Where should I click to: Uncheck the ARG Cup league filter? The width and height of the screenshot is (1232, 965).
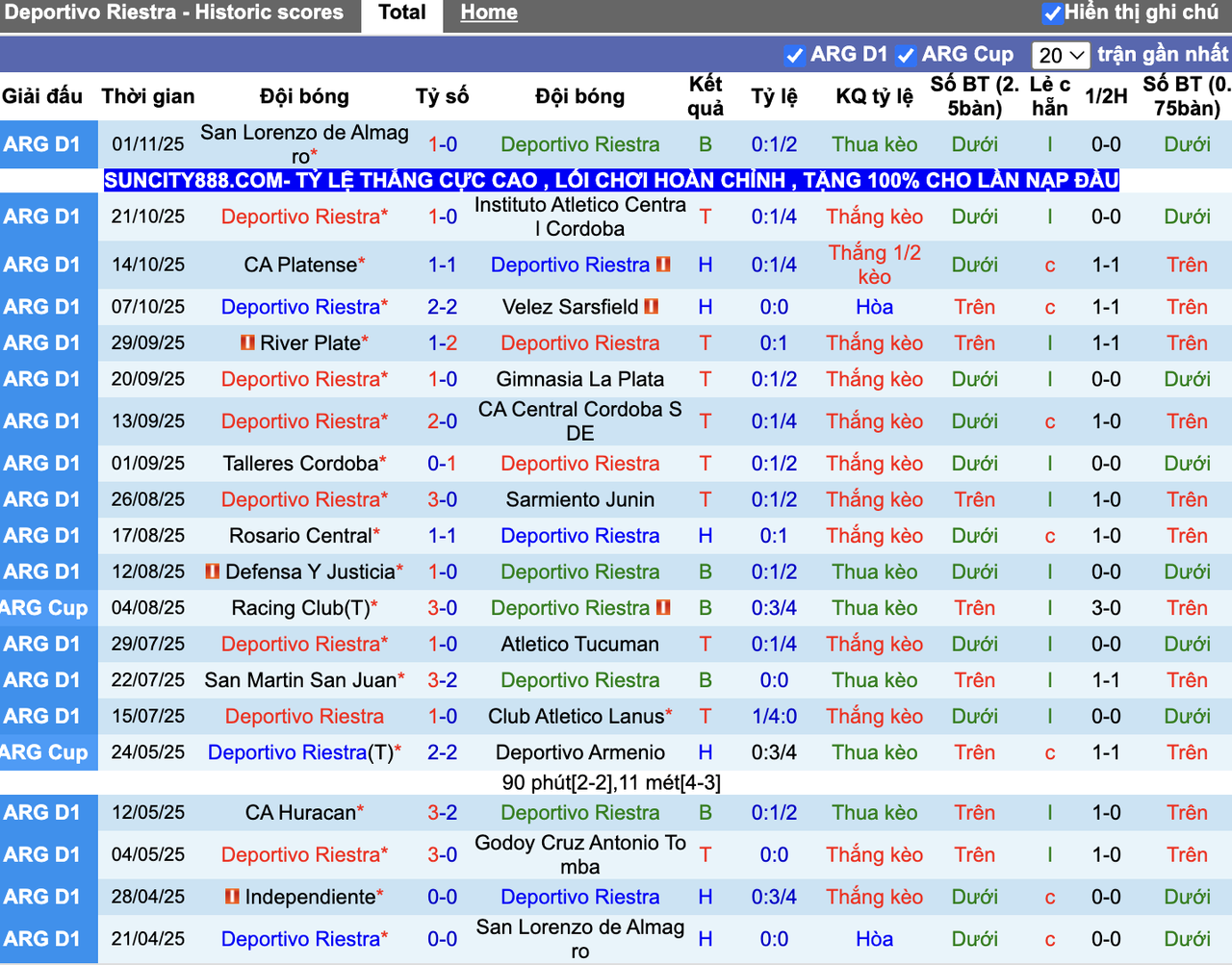coord(906,56)
